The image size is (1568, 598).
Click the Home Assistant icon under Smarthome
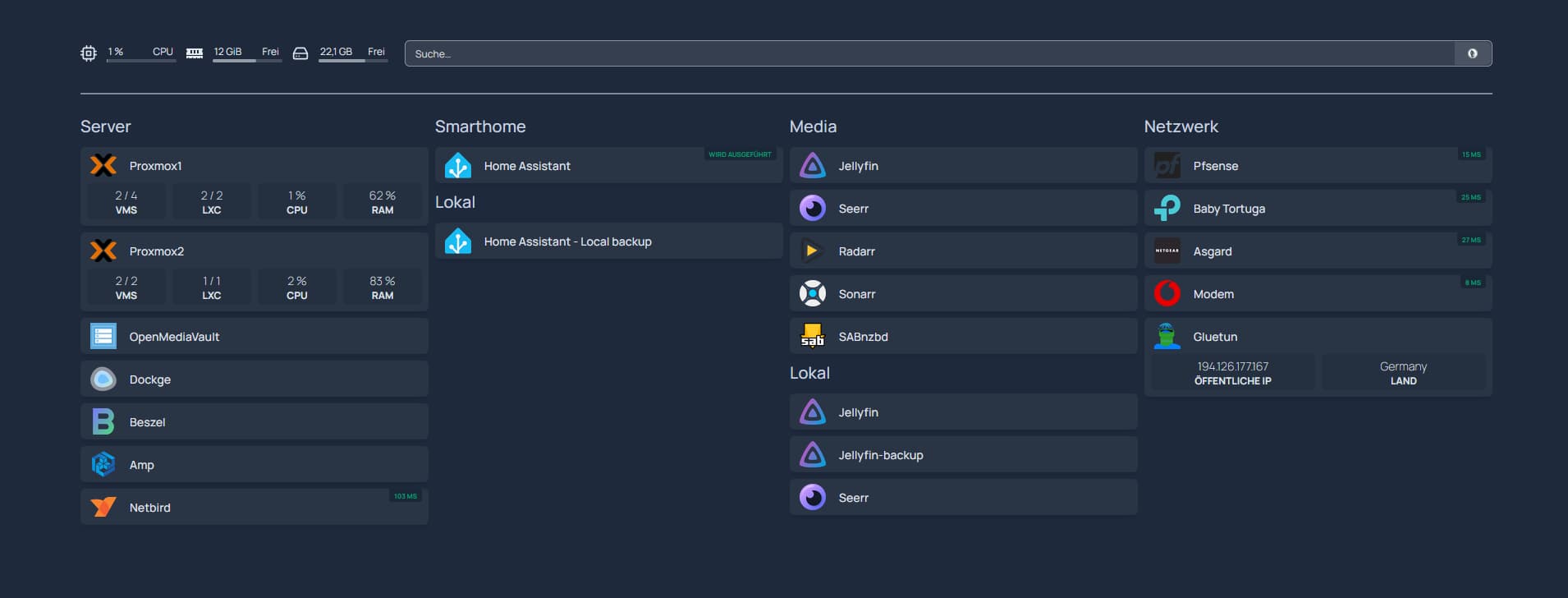[458, 165]
